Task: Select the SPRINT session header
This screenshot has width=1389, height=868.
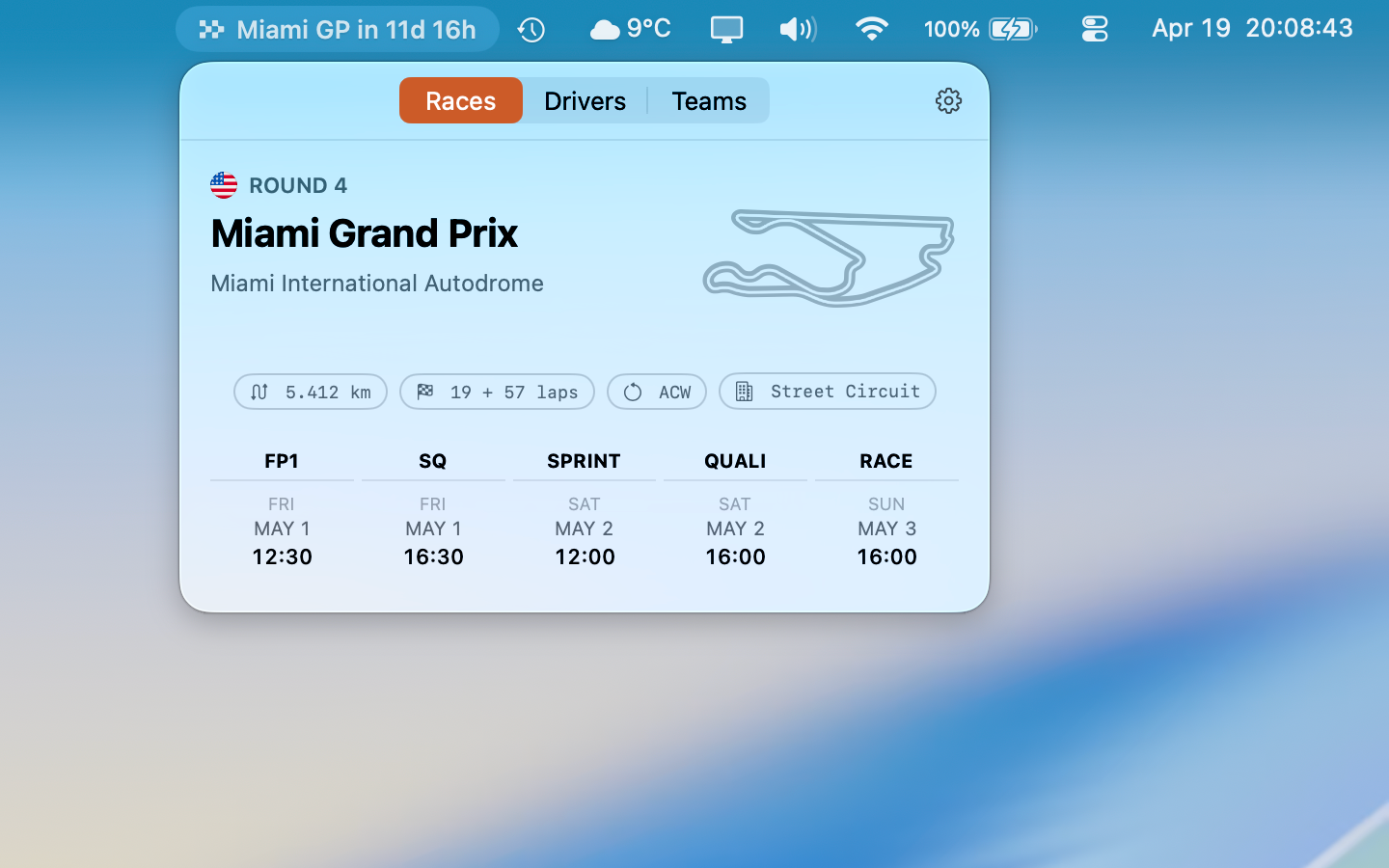Action: coord(584,461)
